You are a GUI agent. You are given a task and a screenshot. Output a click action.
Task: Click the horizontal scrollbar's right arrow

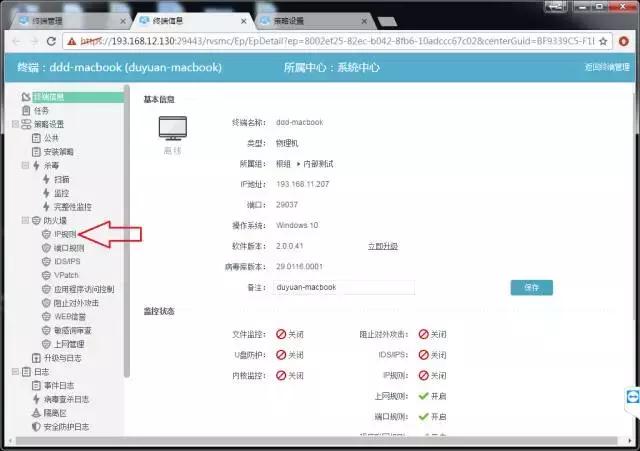pos(630,441)
